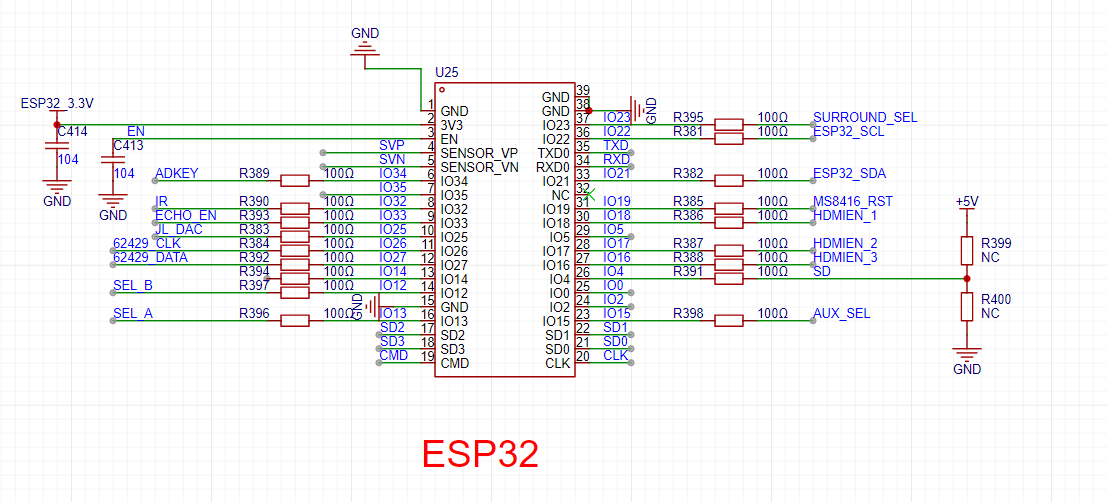The height and width of the screenshot is (502, 1107).
Task: Select the R391 designator
Action: (x=688, y=271)
